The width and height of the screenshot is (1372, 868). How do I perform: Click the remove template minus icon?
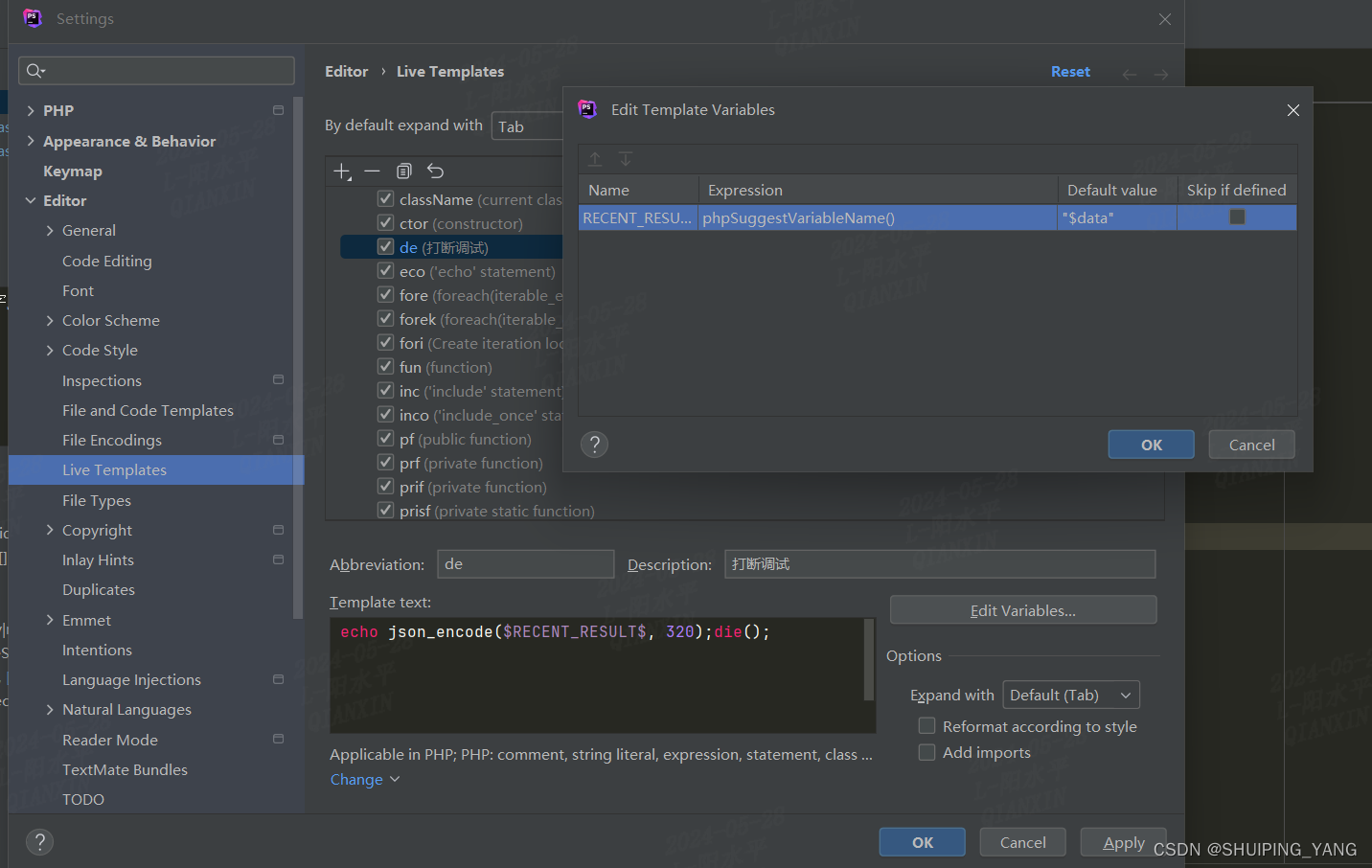click(x=373, y=171)
